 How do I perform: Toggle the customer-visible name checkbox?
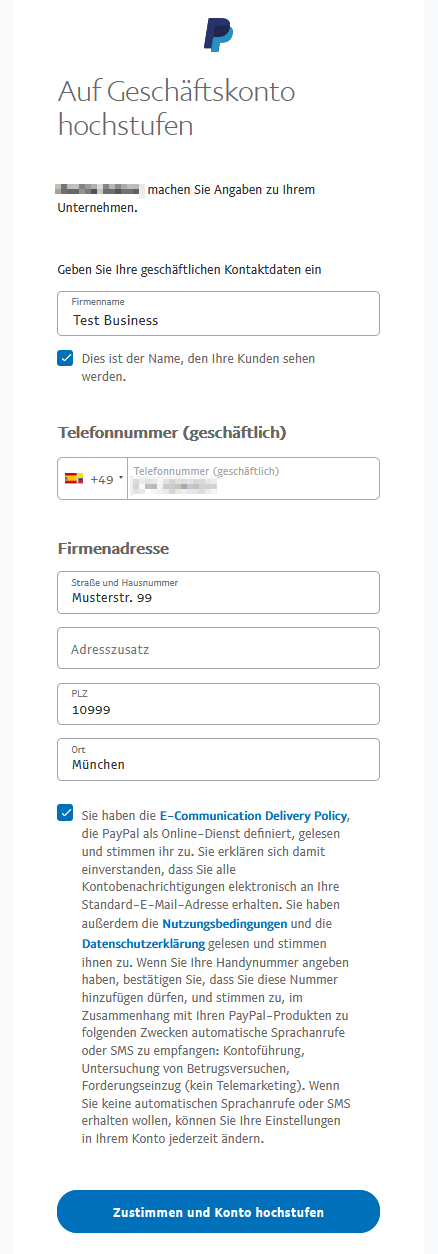(x=65, y=358)
